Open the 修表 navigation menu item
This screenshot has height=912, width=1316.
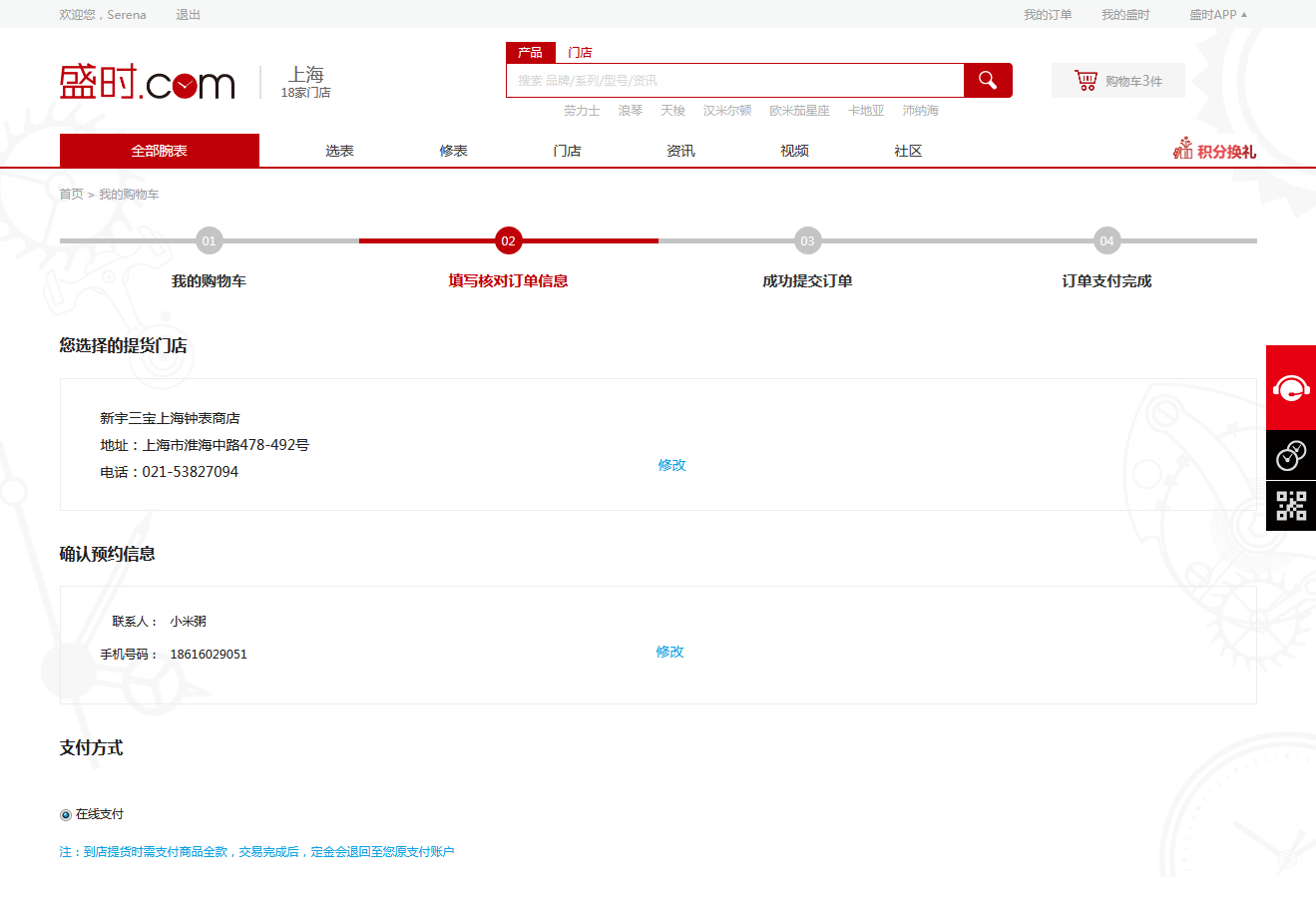[x=453, y=151]
